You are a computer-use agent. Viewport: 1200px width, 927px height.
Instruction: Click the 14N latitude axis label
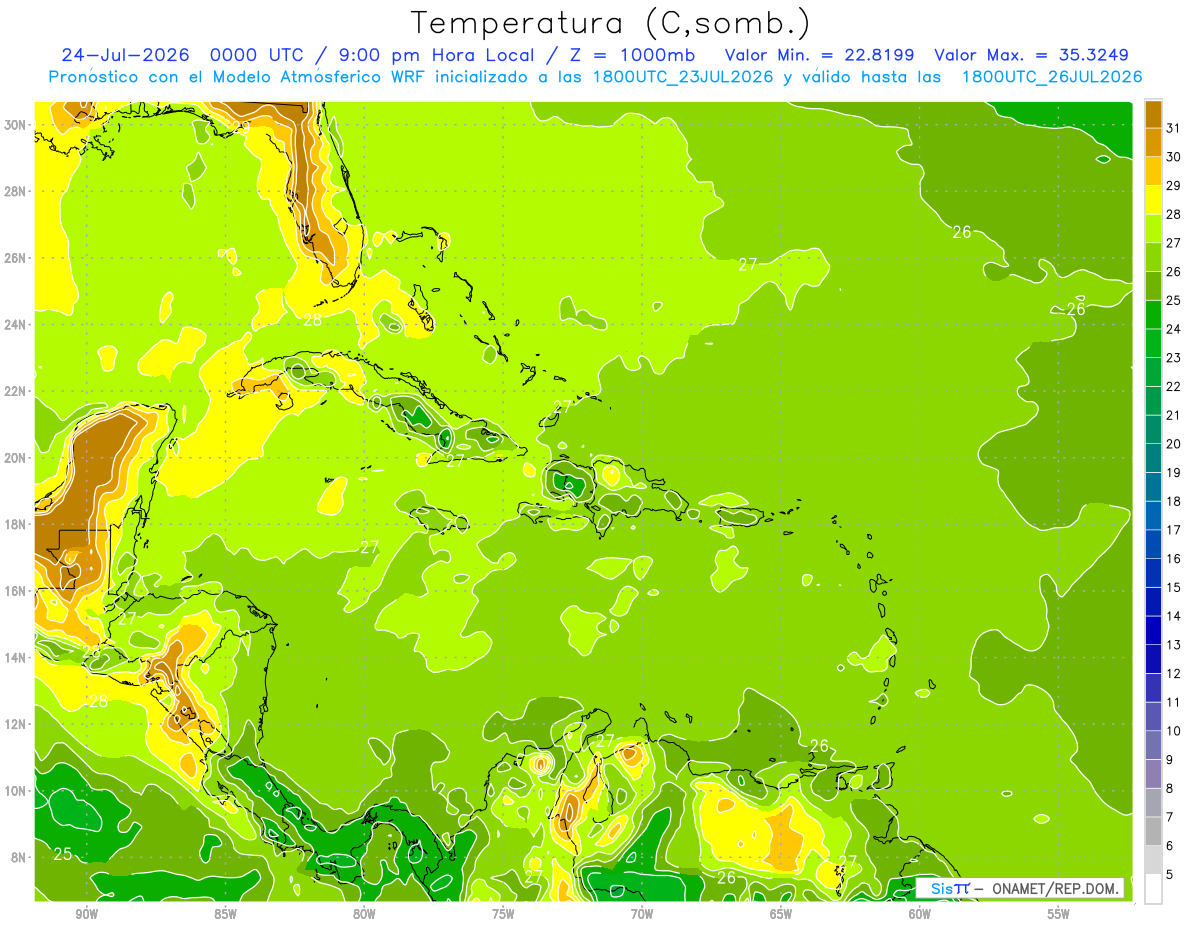pyautogui.click(x=16, y=657)
